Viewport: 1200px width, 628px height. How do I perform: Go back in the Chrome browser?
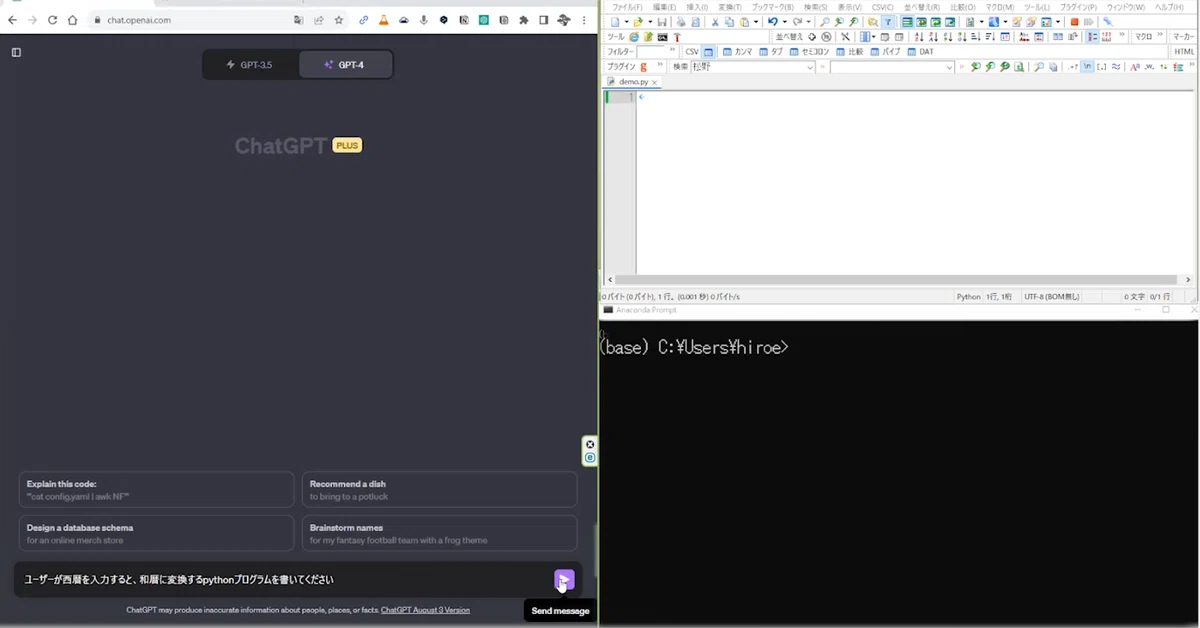tap(12, 20)
